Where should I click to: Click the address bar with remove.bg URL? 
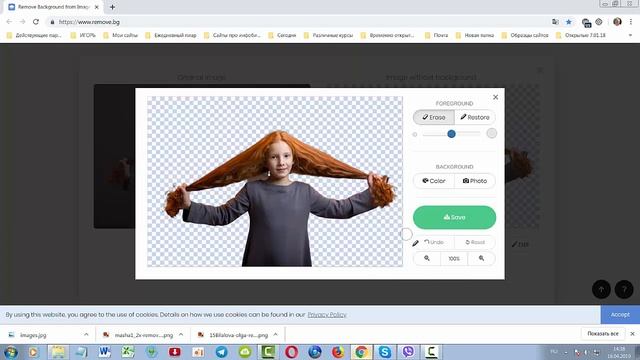[x=298, y=22]
